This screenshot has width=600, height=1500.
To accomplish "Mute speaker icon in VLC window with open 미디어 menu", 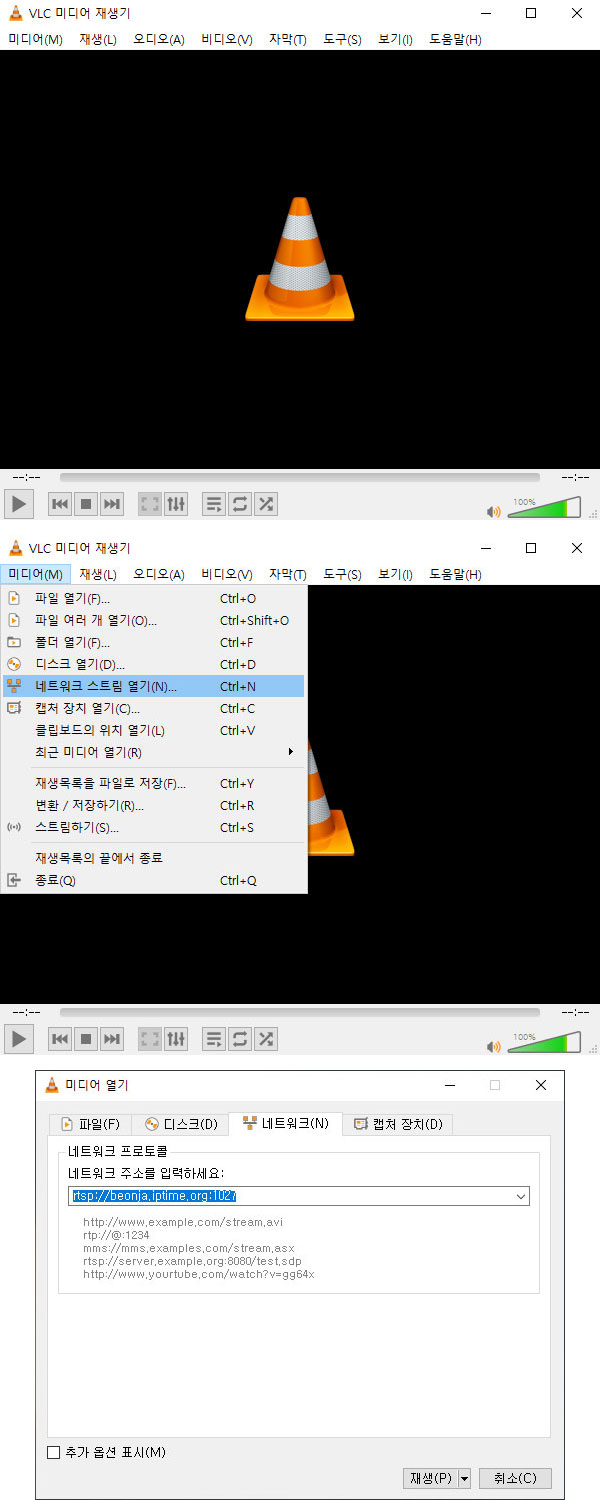I will pyautogui.click(x=493, y=1046).
